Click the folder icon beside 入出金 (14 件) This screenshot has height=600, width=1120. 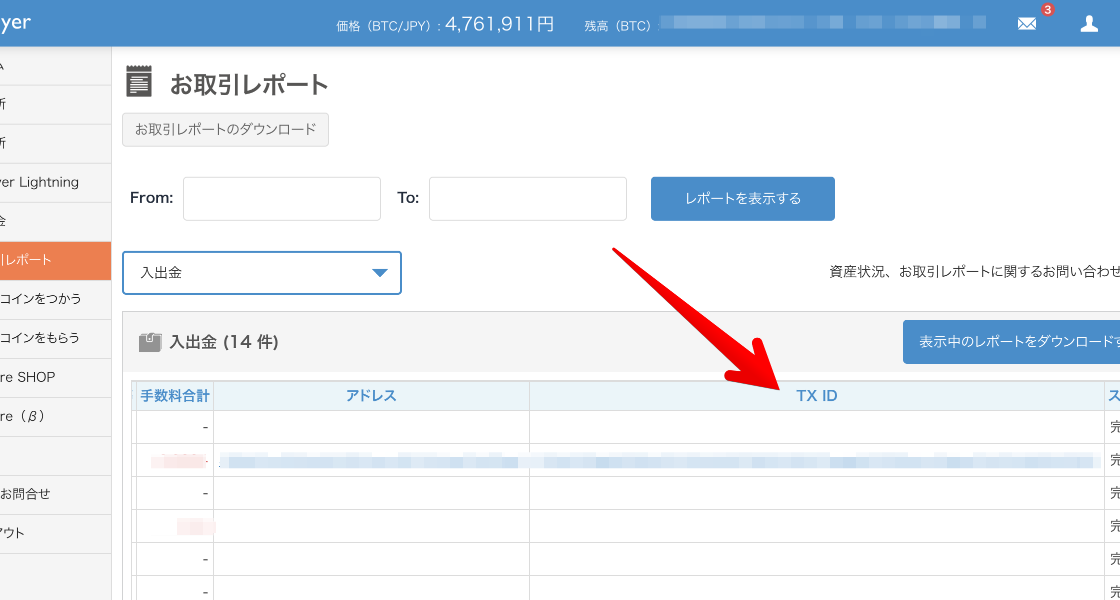150,342
